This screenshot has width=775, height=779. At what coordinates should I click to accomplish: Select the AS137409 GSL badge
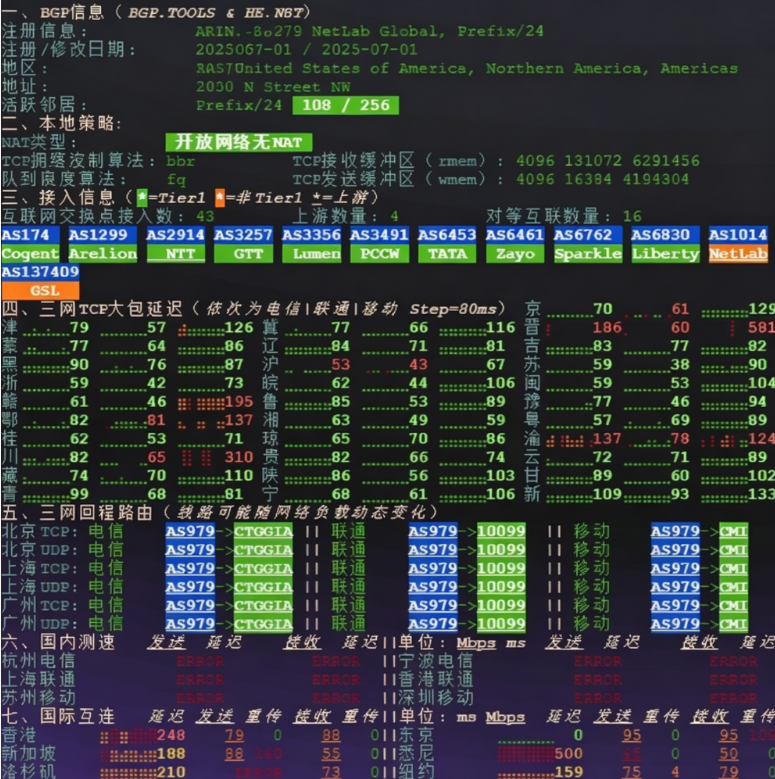pyautogui.click(x=40, y=281)
